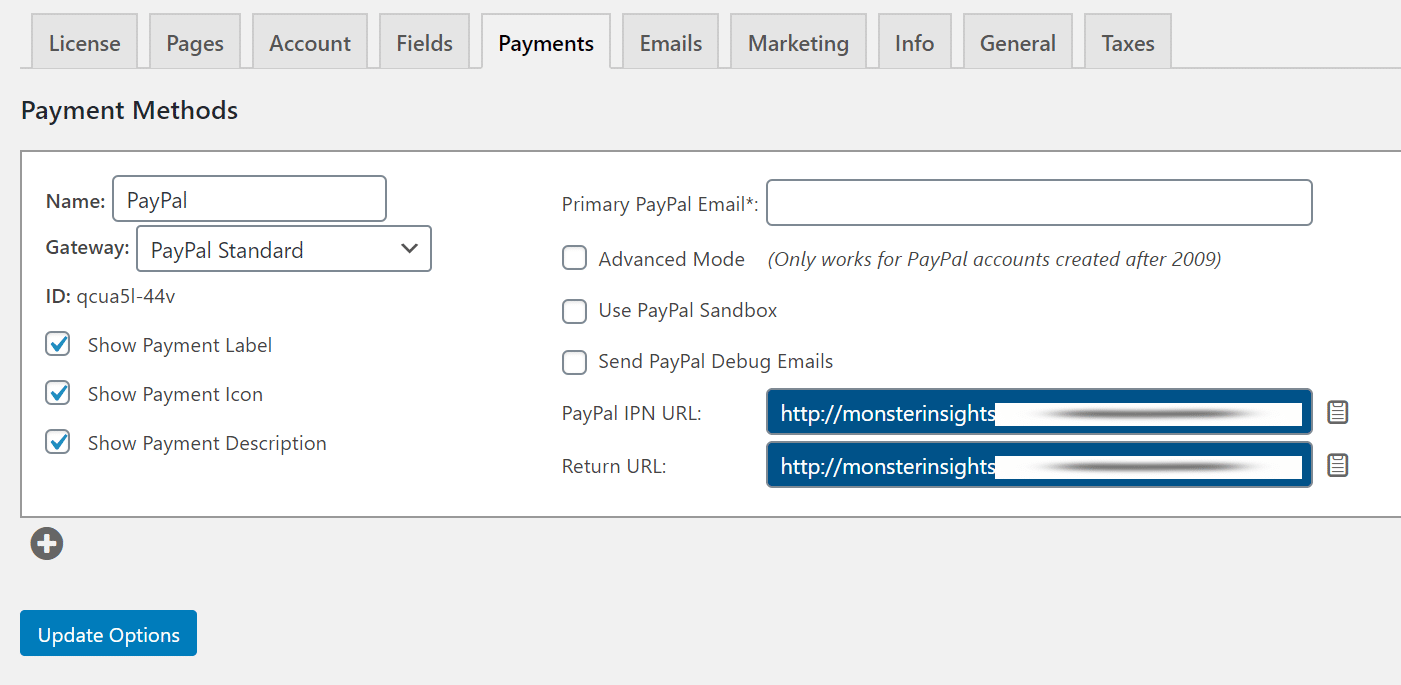Switch to the License tab

point(85,43)
